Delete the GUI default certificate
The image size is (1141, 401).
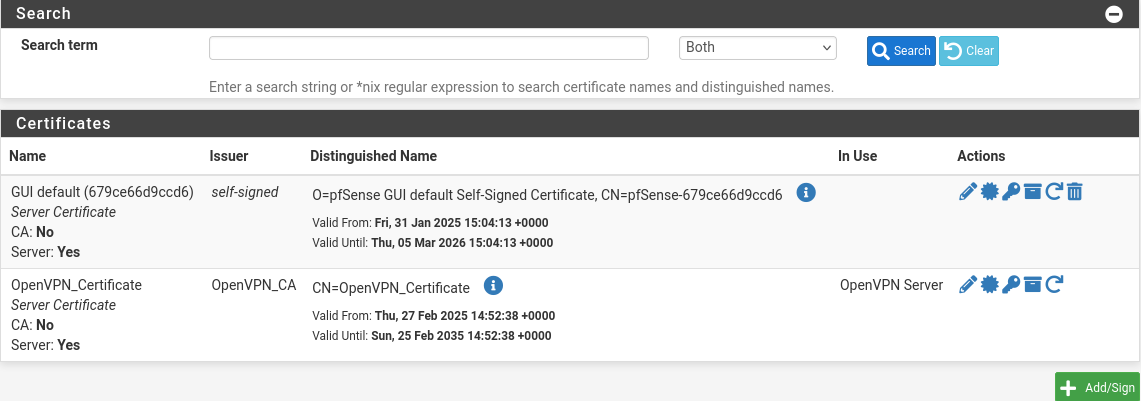point(1074,192)
